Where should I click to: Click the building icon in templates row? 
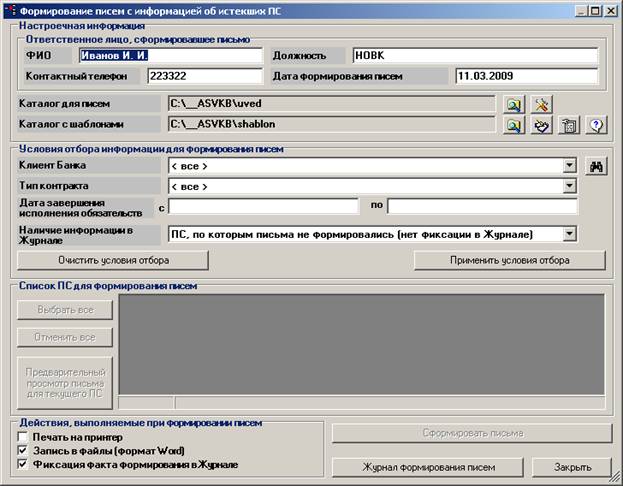pyautogui.click(x=569, y=125)
